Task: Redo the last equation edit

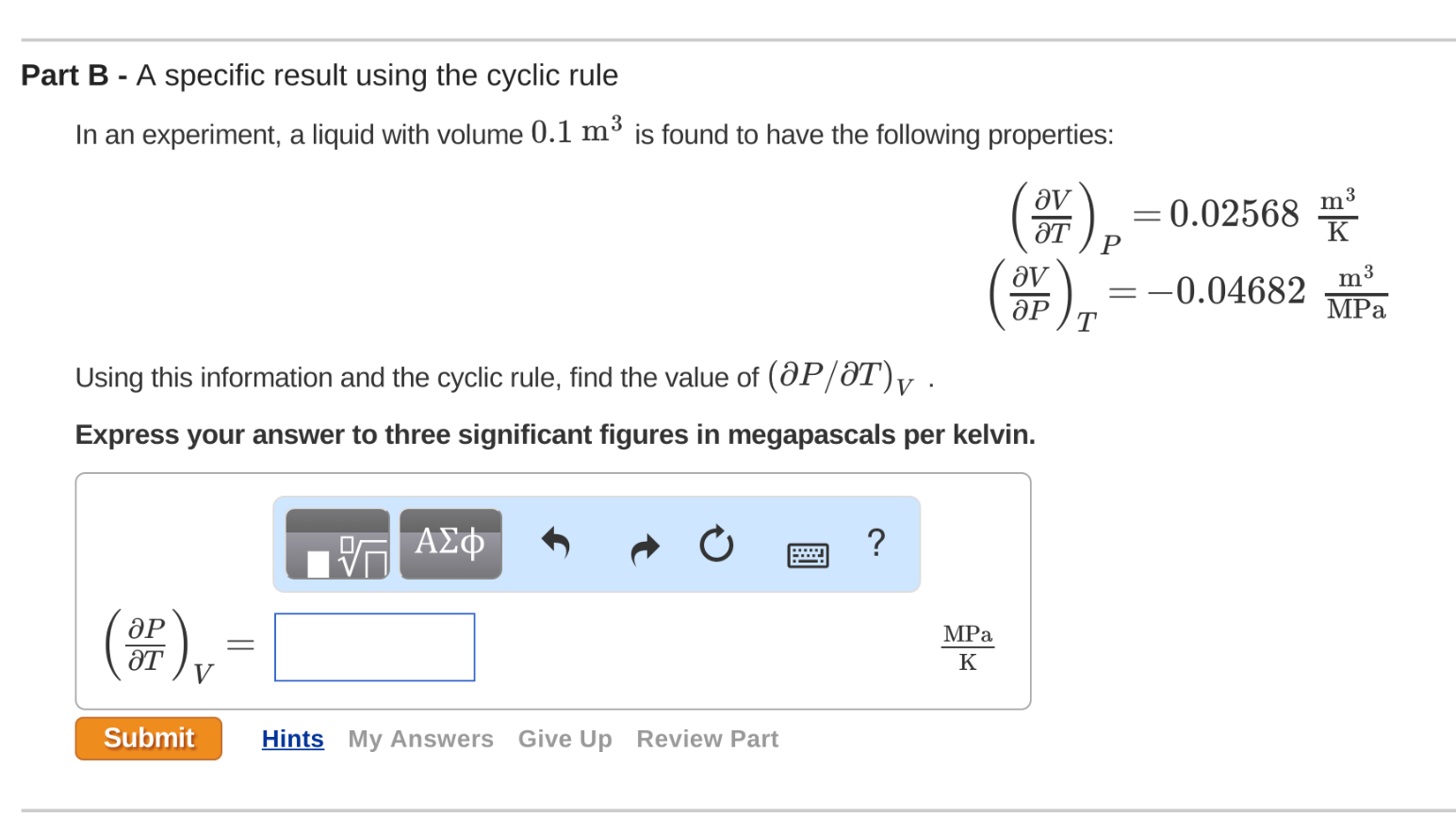Action: click(x=645, y=545)
